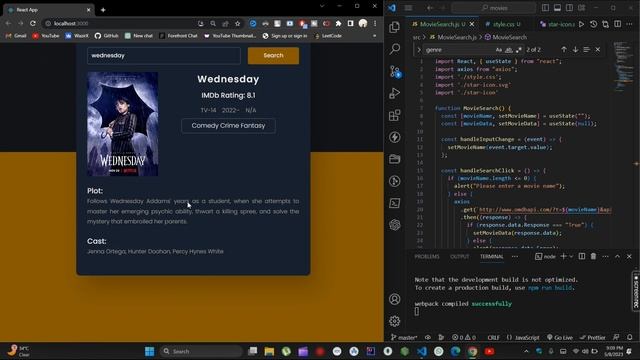Screen dimensions: 640x360
Task: Click the Go Live status bar button
Action: (560, 338)
